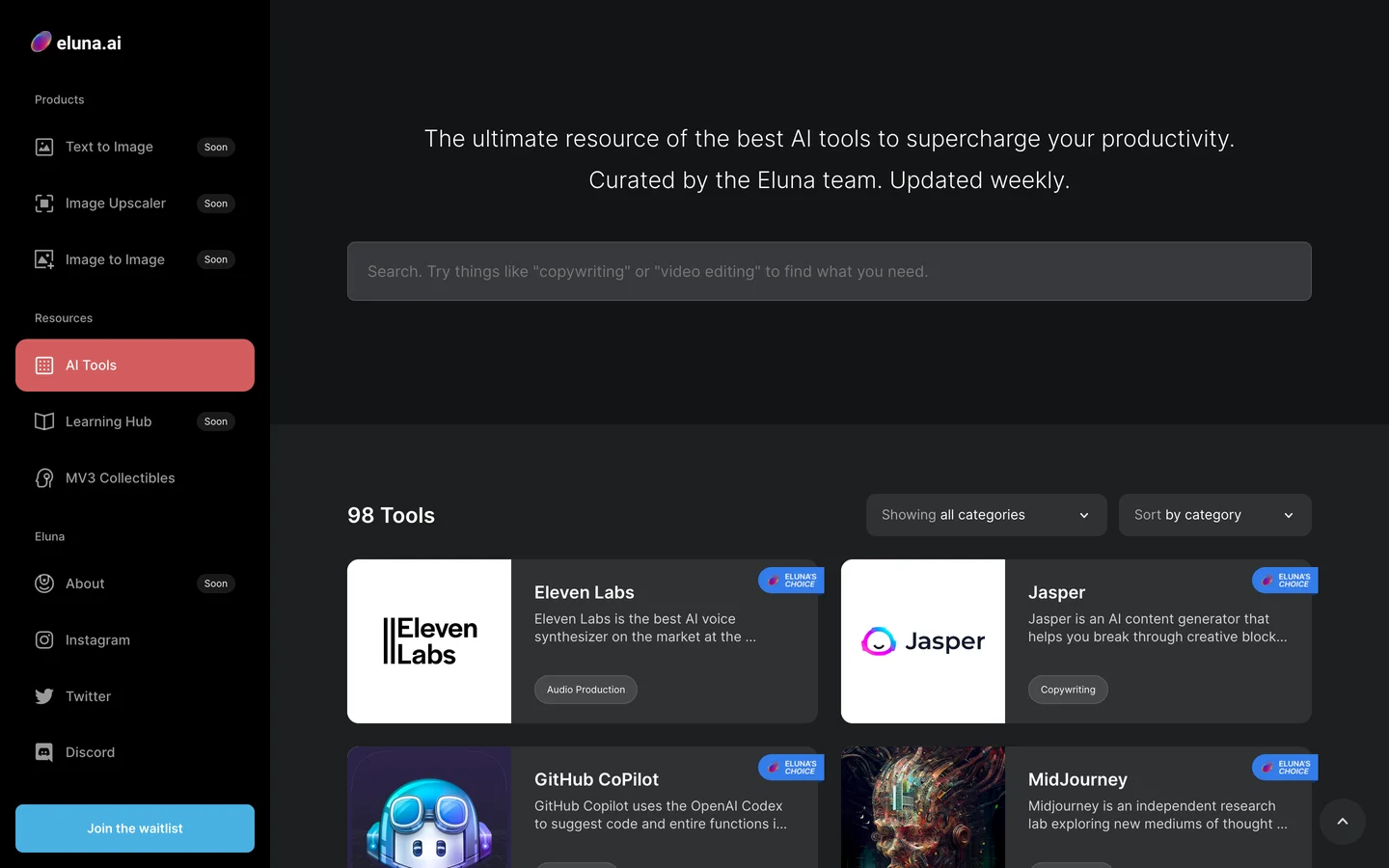The width and height of the screenshot is (1389, 868).
Task: Click the GitHub Copilot description text
Action: 661,815
